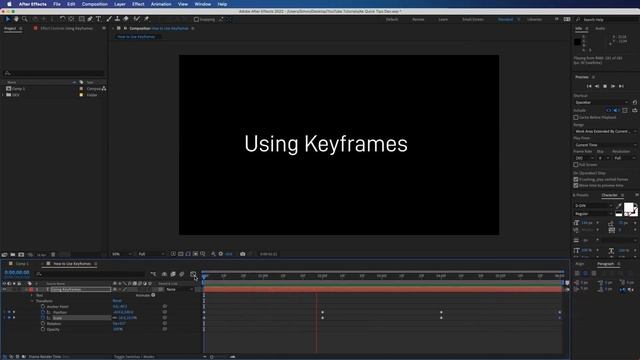Enable Rotation property stopwatch
The width and height of the screenshot is (640, 360).
(x=42, y=324)
